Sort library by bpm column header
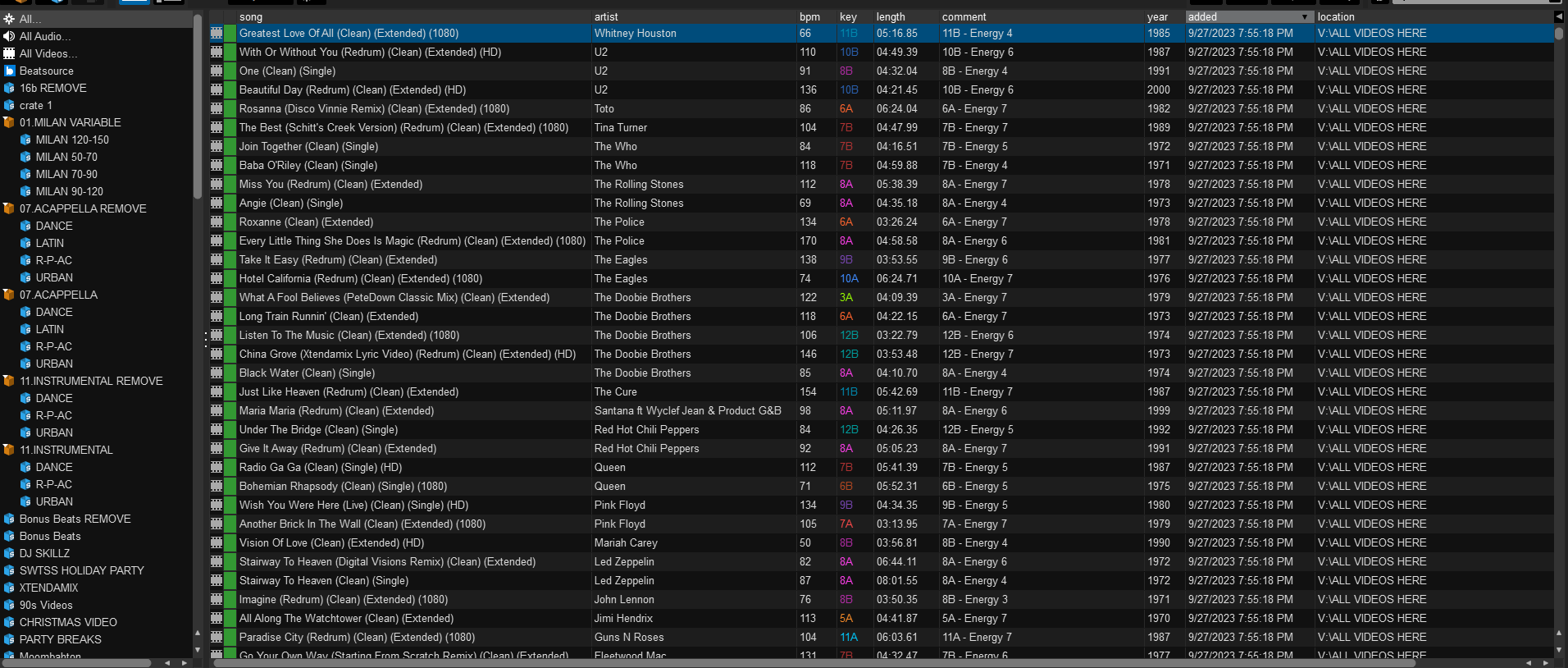1568x668 pixels. pyautogui.click(x=809, y=16)
